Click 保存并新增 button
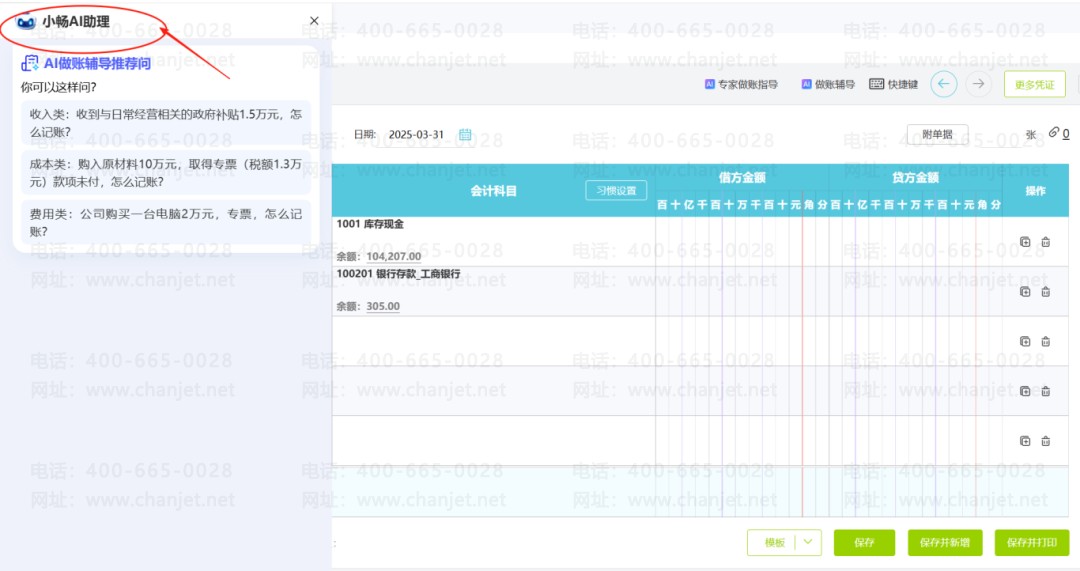Screen dimensions: 1080x571 pyautogui.click(x=944, y=542)
